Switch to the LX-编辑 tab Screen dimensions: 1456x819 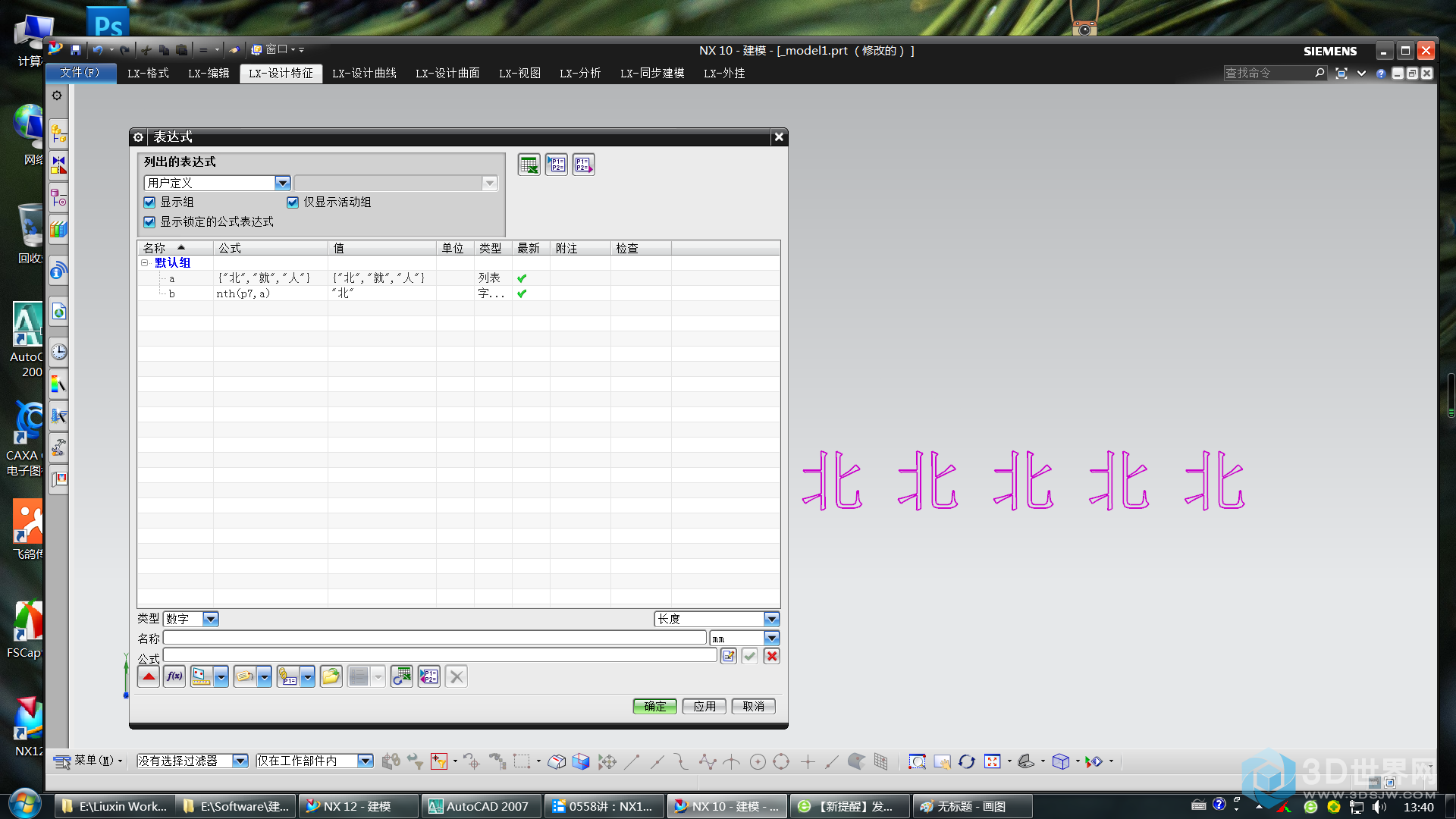(209, 74)
